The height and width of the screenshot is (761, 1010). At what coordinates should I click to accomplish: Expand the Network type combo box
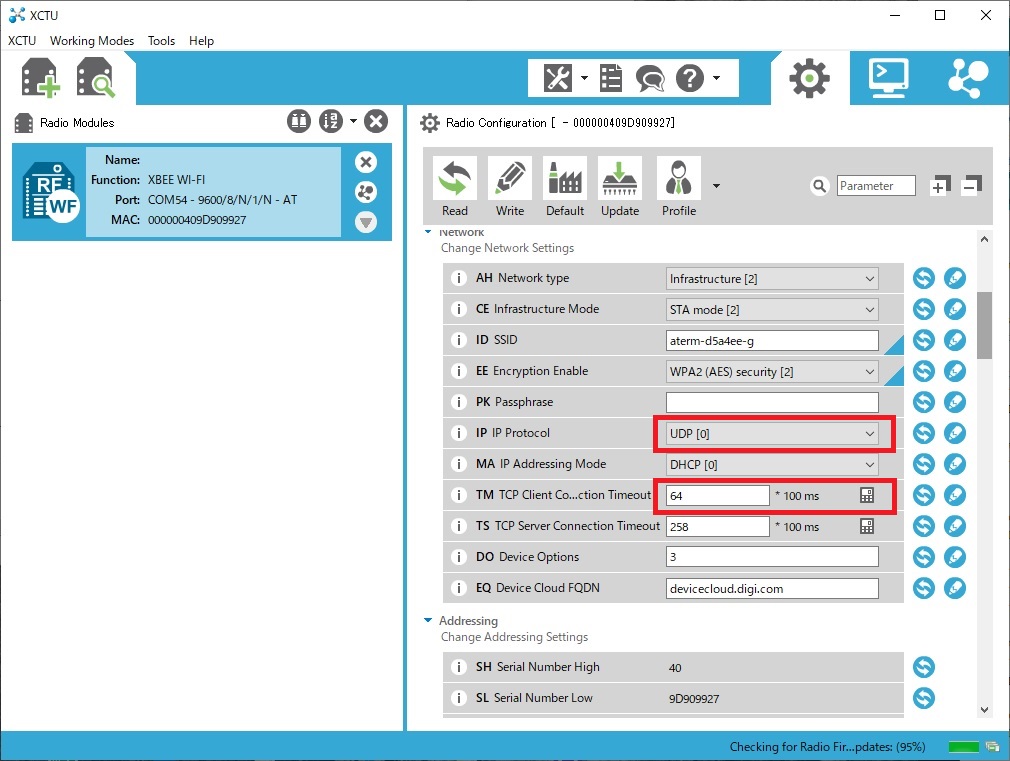[x=772, y=279]
